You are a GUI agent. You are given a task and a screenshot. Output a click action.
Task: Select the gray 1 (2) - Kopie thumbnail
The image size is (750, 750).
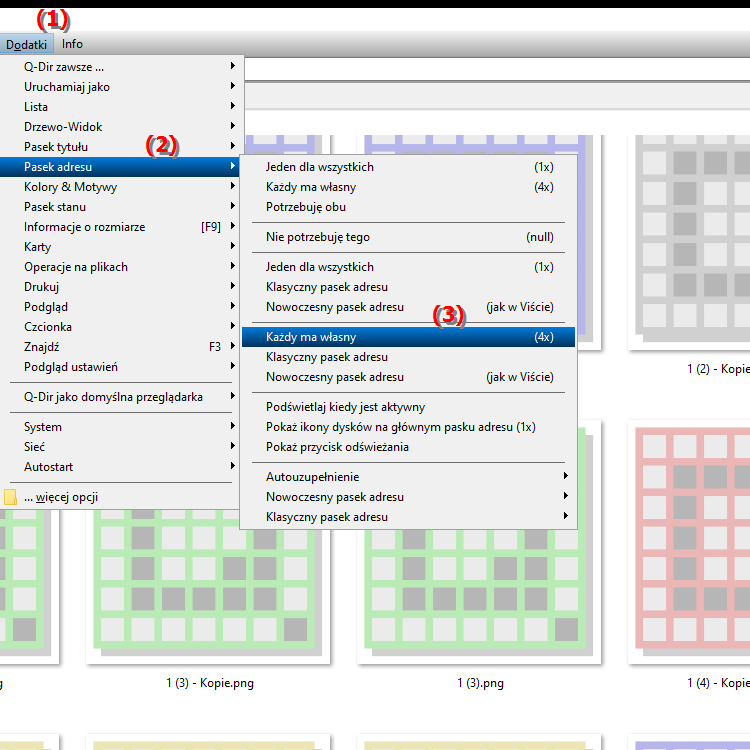click(689, 242)
